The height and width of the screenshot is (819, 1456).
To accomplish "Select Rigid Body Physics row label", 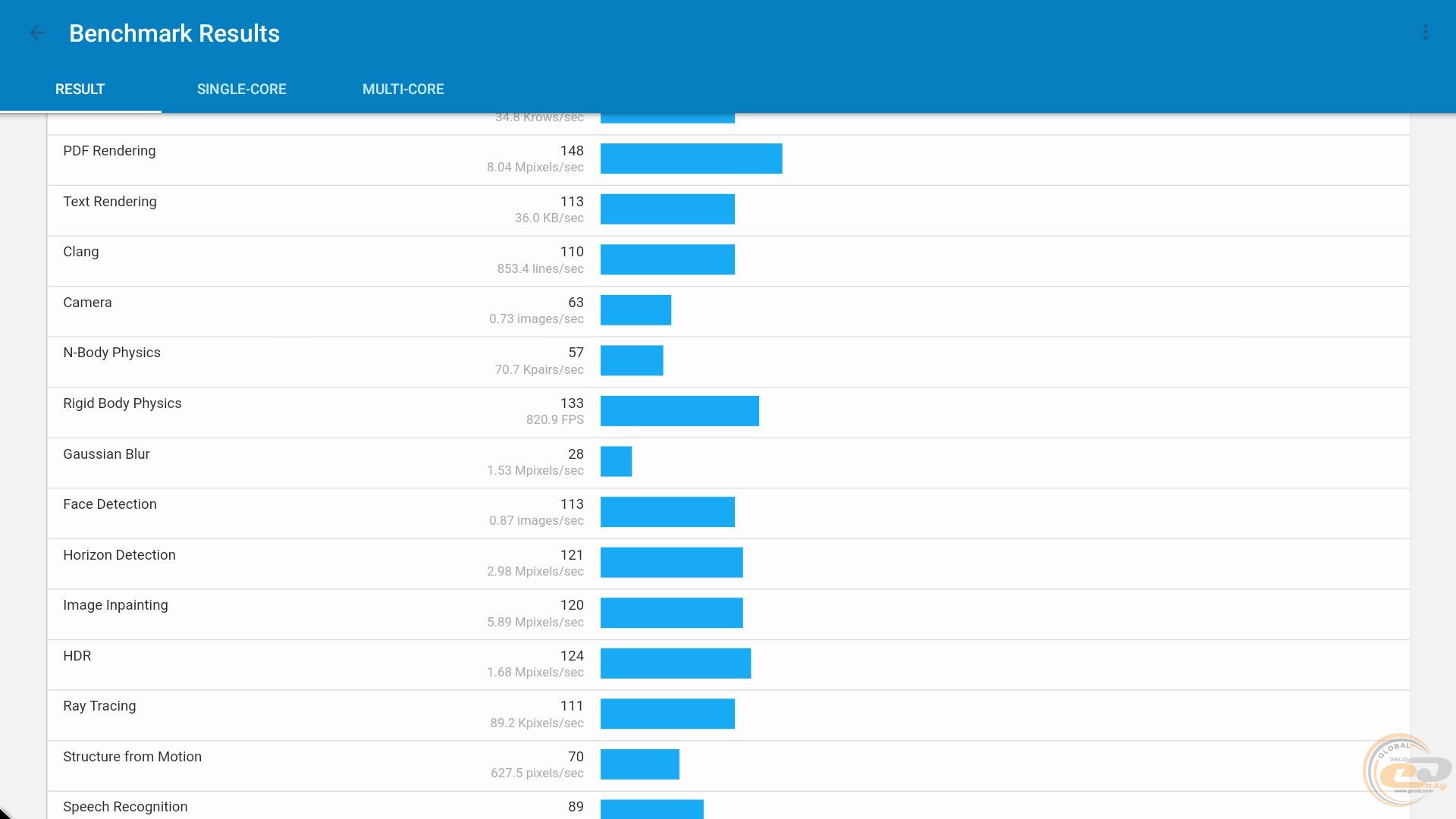I will [122, 403].
